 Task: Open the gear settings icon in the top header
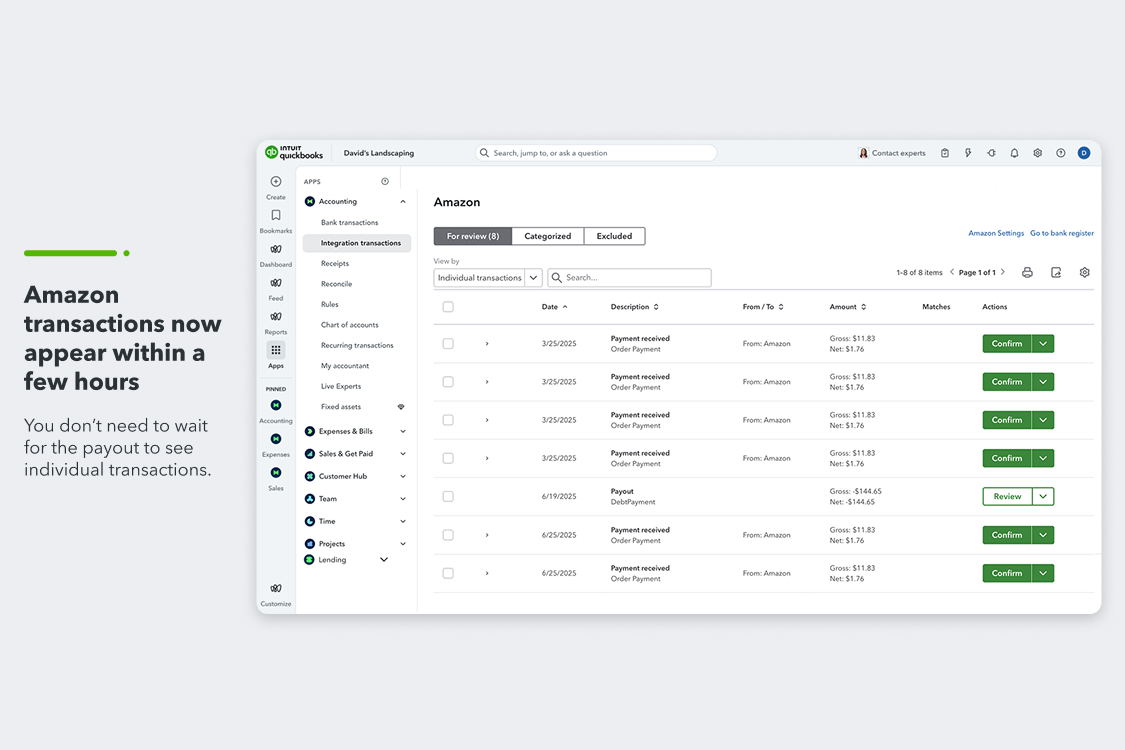click(x=1037, y=153)
